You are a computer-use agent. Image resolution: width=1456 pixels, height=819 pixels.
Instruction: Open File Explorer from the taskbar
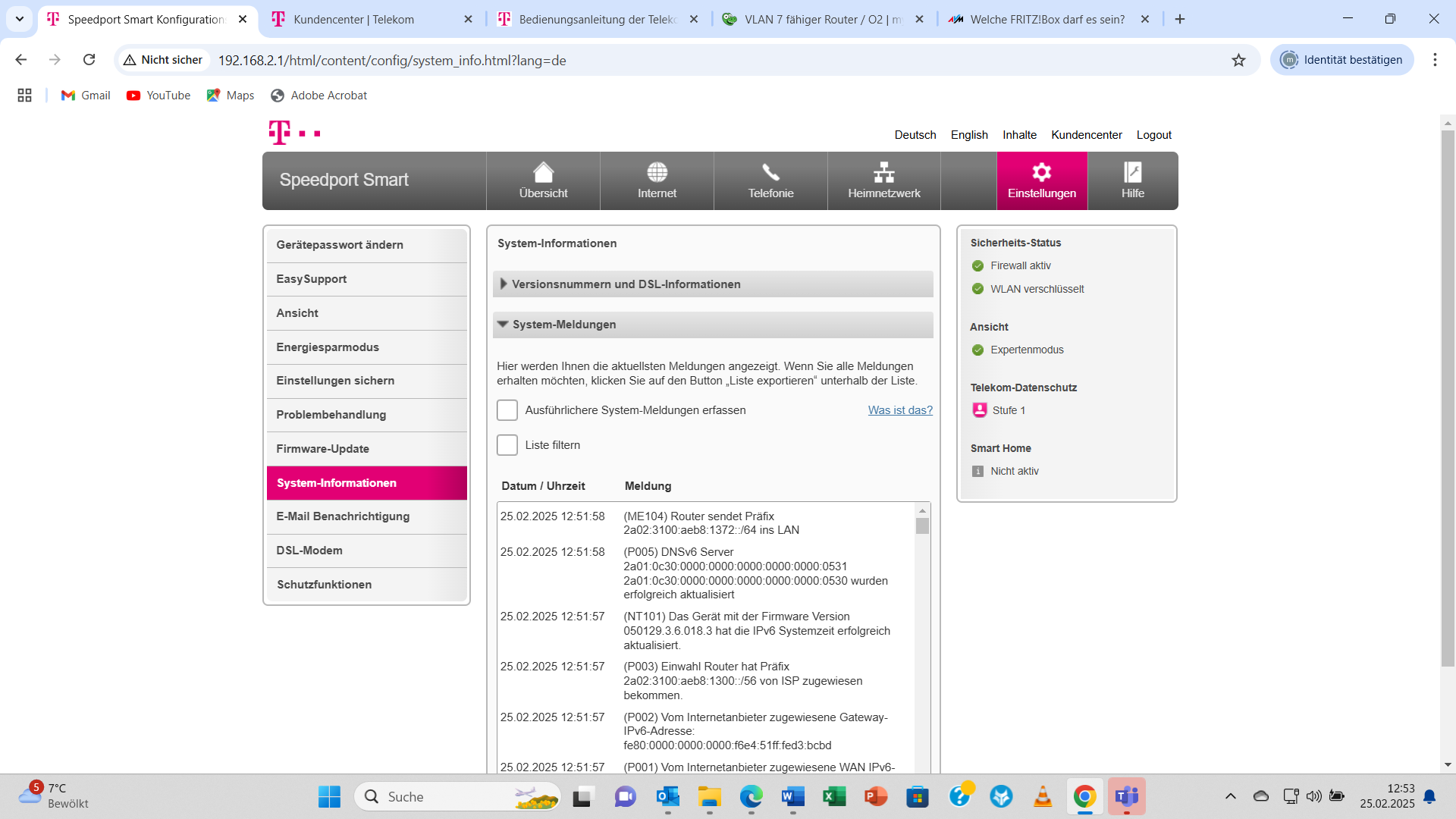pos(710,796)
